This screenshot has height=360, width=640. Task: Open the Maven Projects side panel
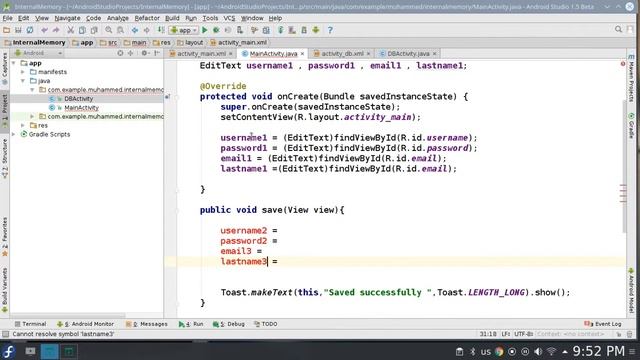[x=631, y=78]
